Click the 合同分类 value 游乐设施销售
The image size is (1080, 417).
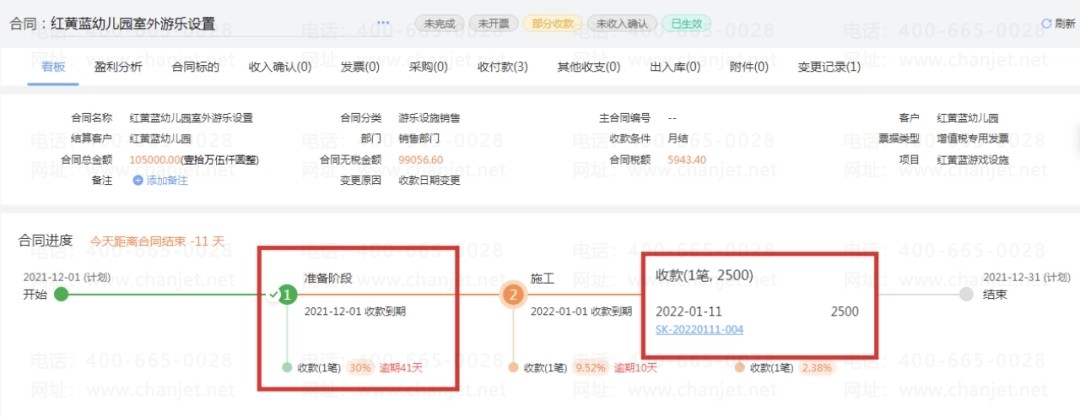coord(429,118)
